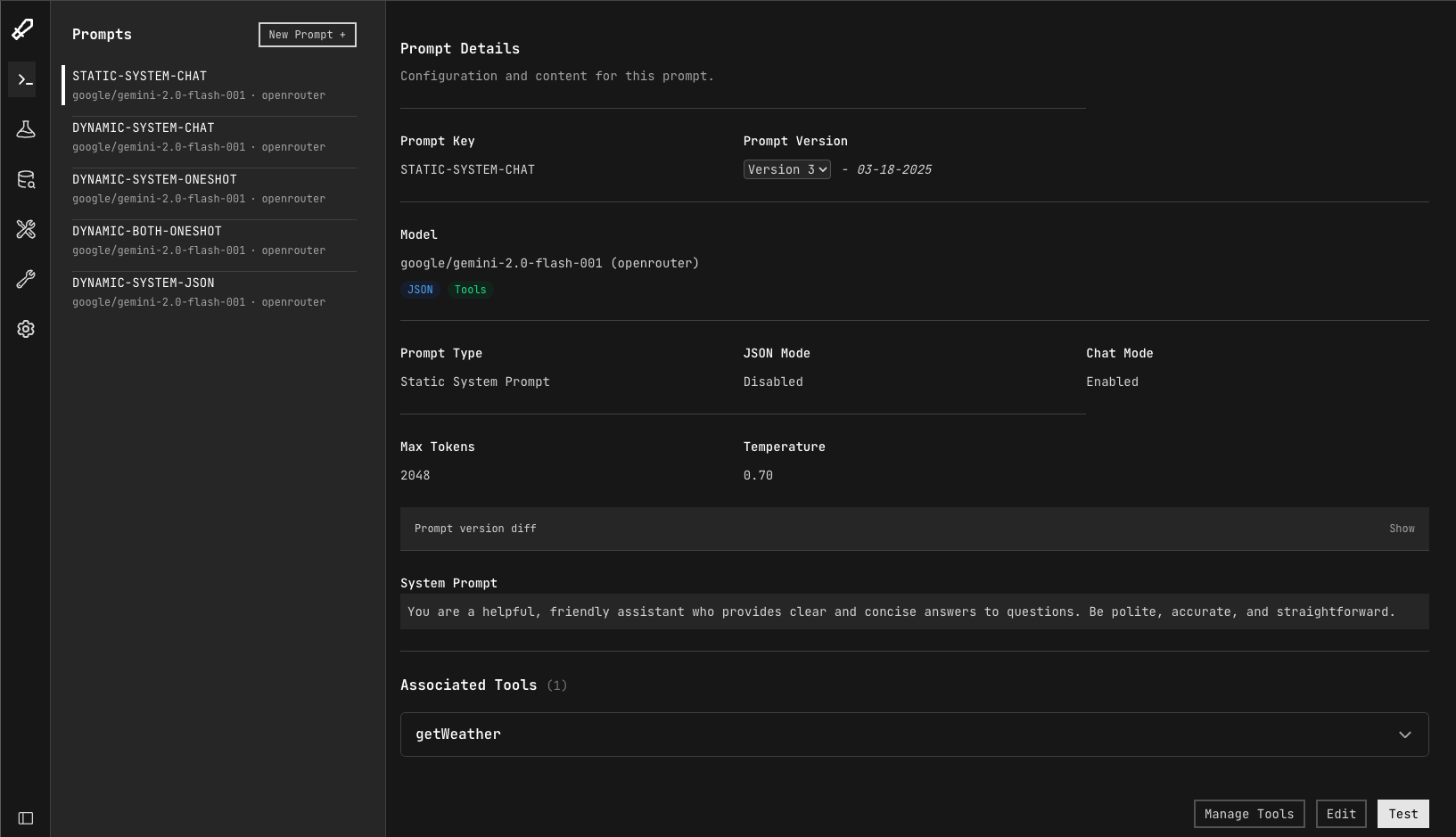This screenshot has height=837, width=1456.
Task: Collapse the Associated Tools chevron
Action: [x=1404, y=734]
